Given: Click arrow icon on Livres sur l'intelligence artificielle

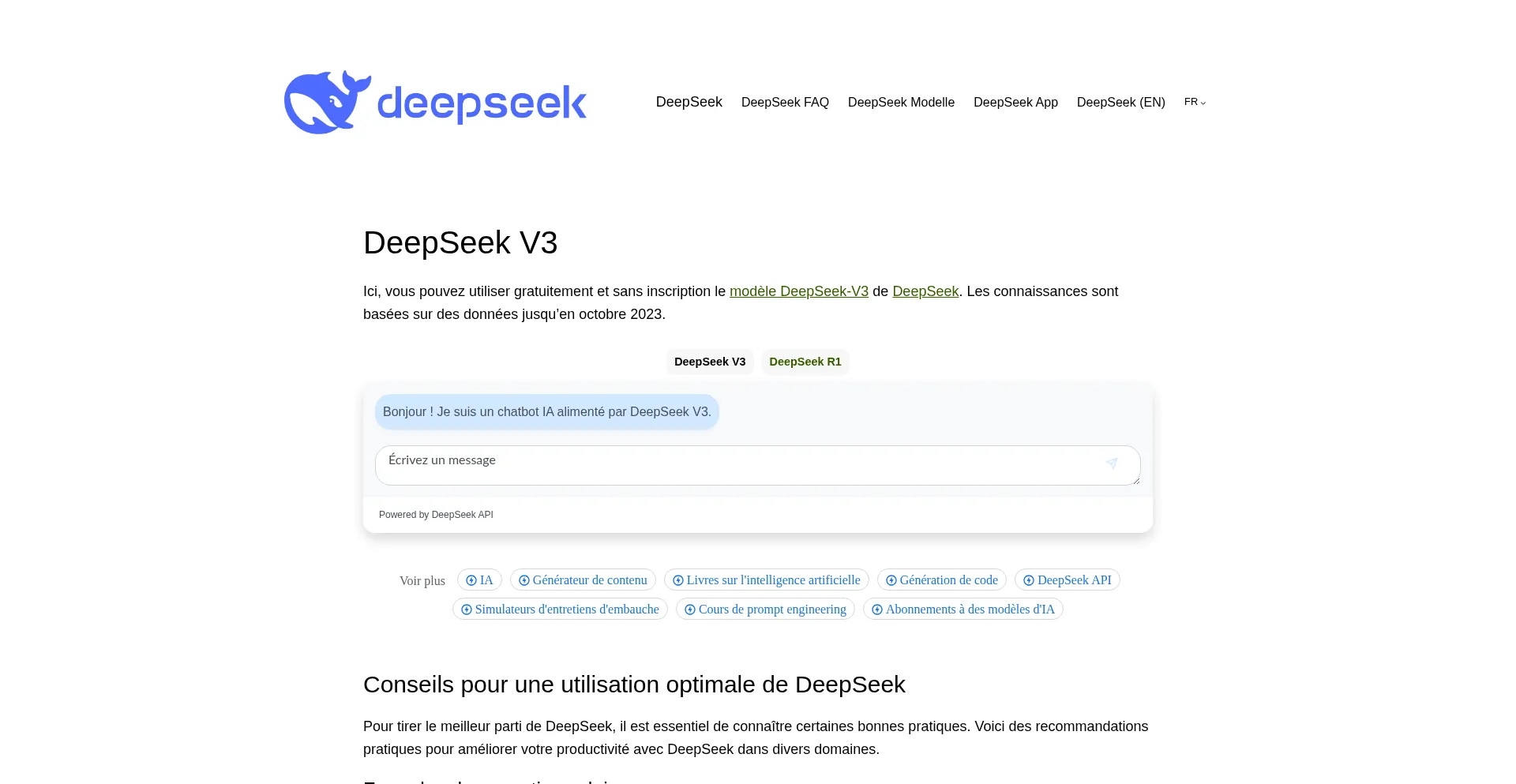Looking at the screenshot, I should point(678,580).
